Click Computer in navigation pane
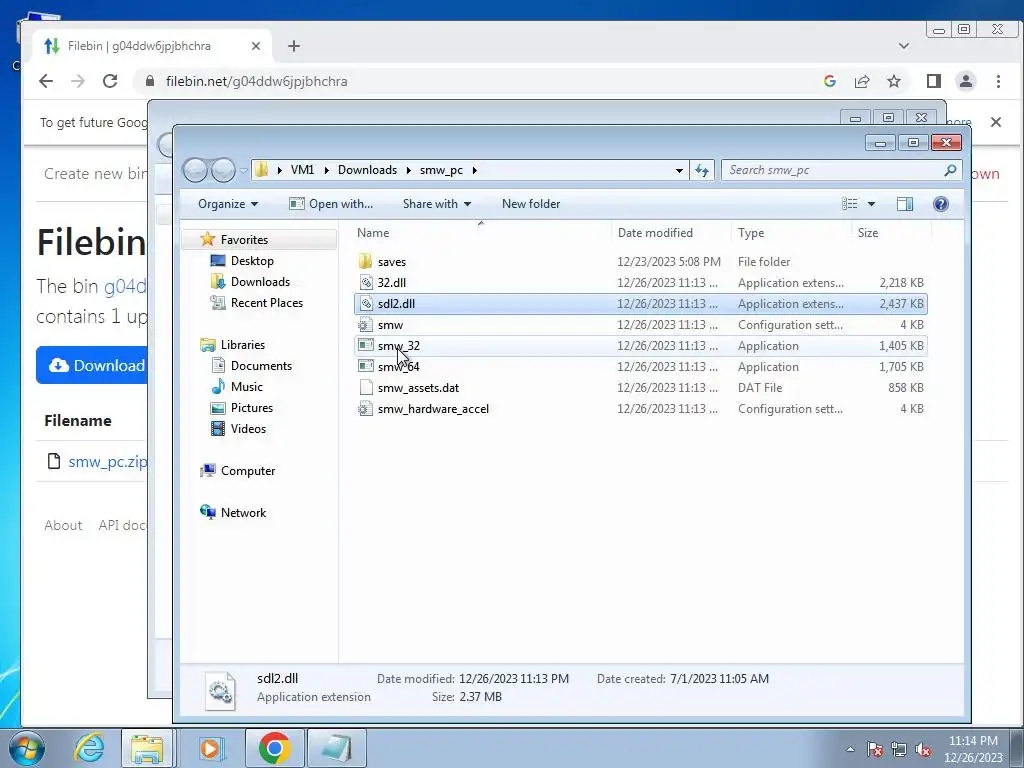The image size is (1024, 768). coord(248,471)
